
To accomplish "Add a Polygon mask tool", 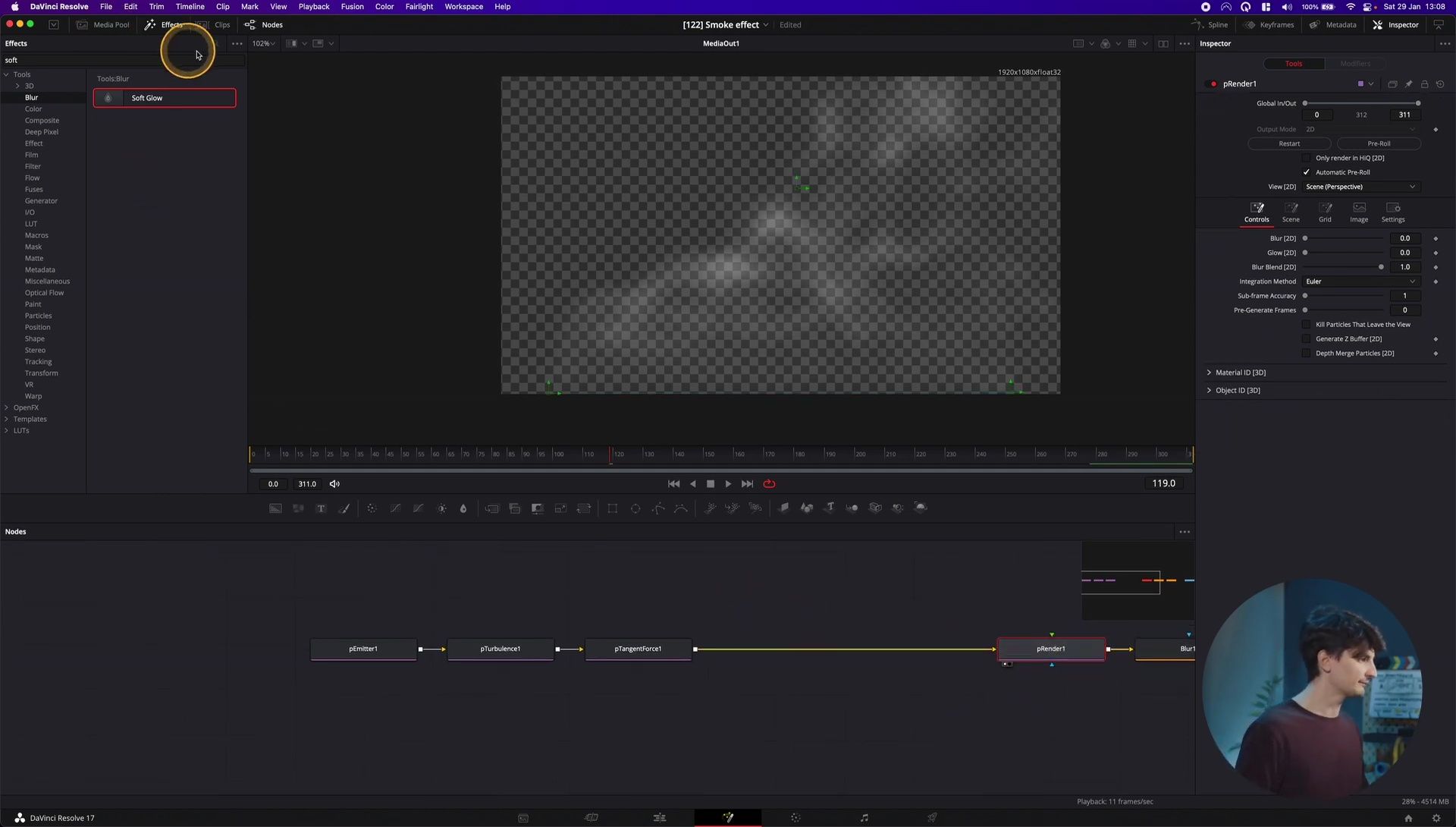I will (658, 508).
